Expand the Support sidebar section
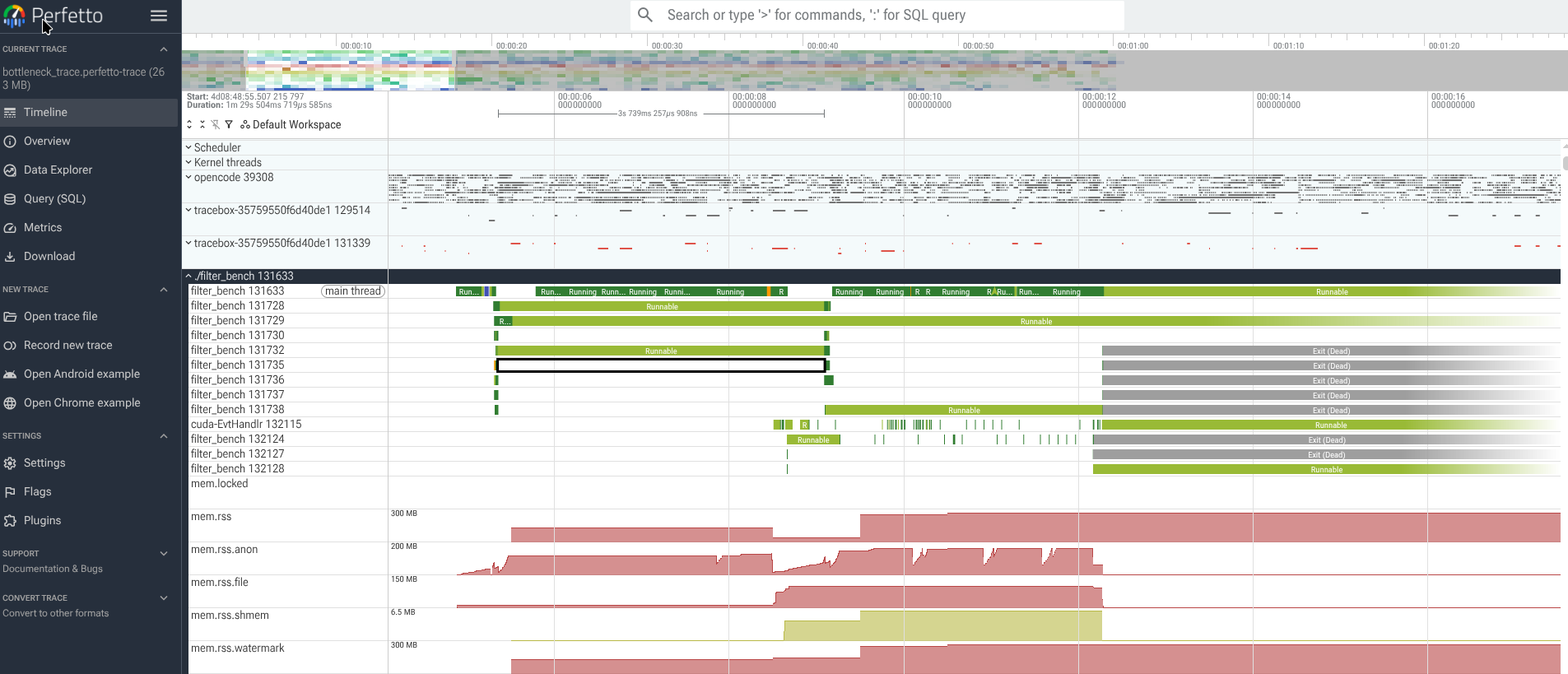The width and height of the screenshot is (1568, 674). pos(164,554)
